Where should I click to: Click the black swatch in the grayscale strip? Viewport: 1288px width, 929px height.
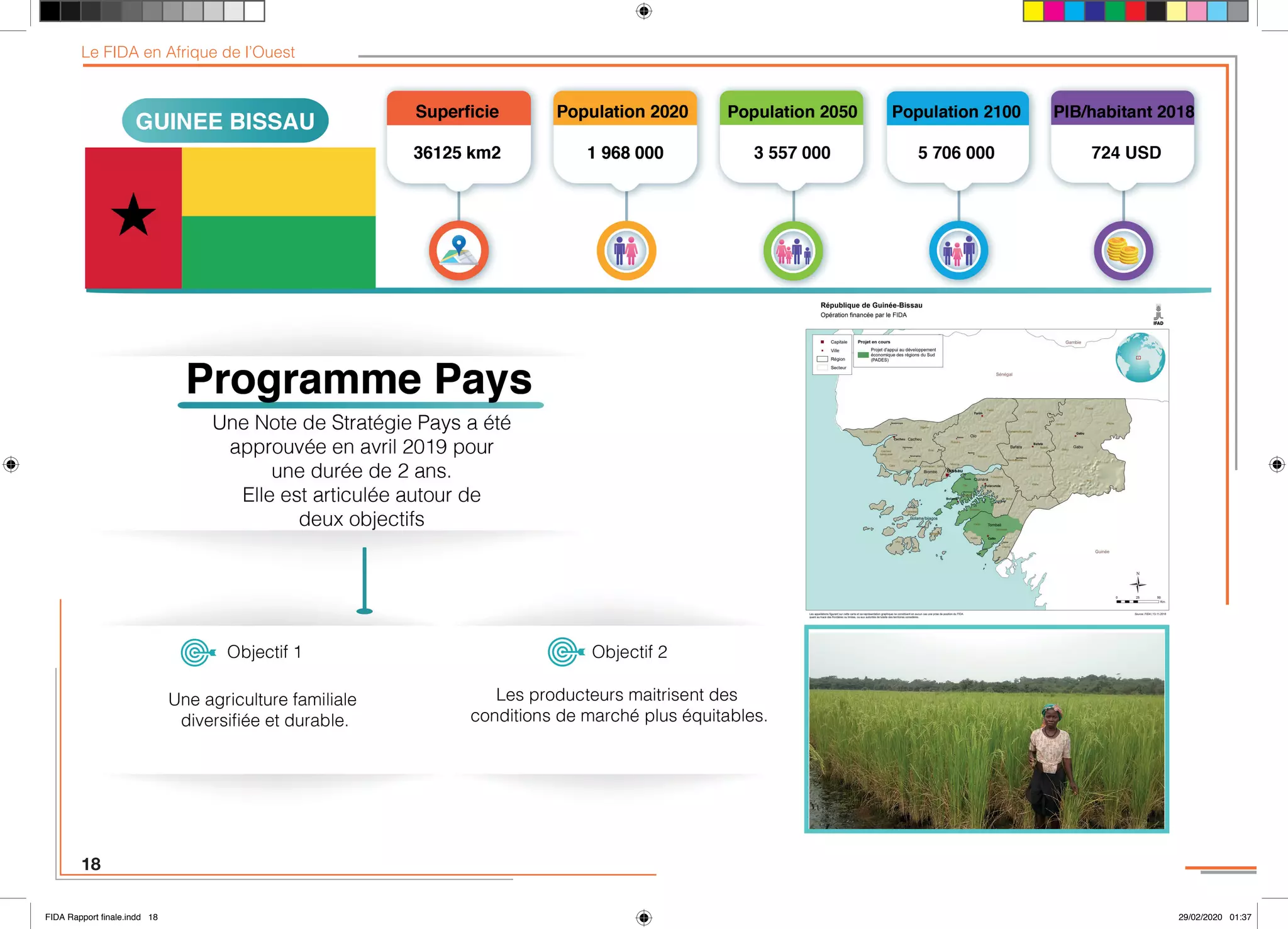50,11
